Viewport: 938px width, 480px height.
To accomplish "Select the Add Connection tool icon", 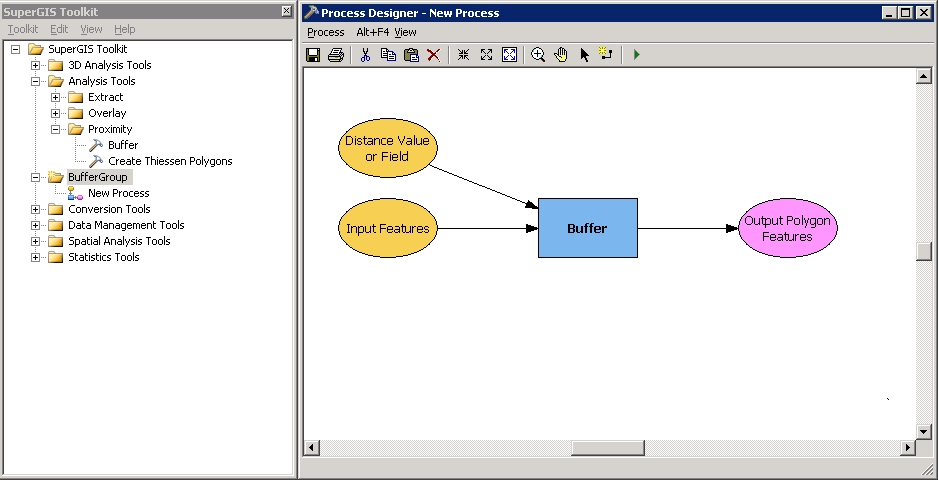I will pos(606,55).
